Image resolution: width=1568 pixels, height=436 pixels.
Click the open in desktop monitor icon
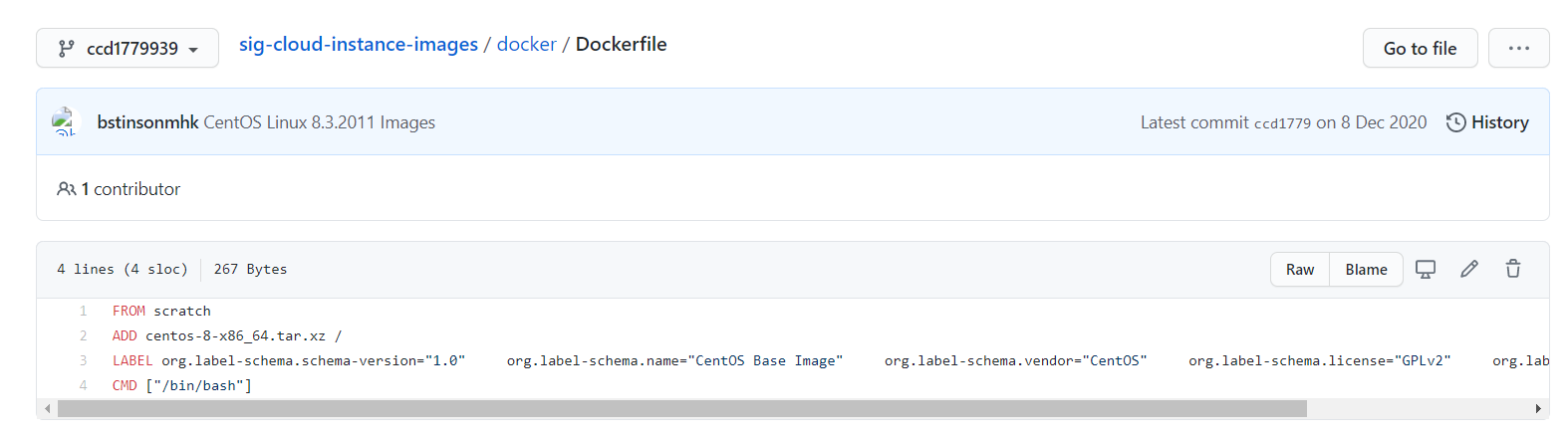(x=1426, y=270)
